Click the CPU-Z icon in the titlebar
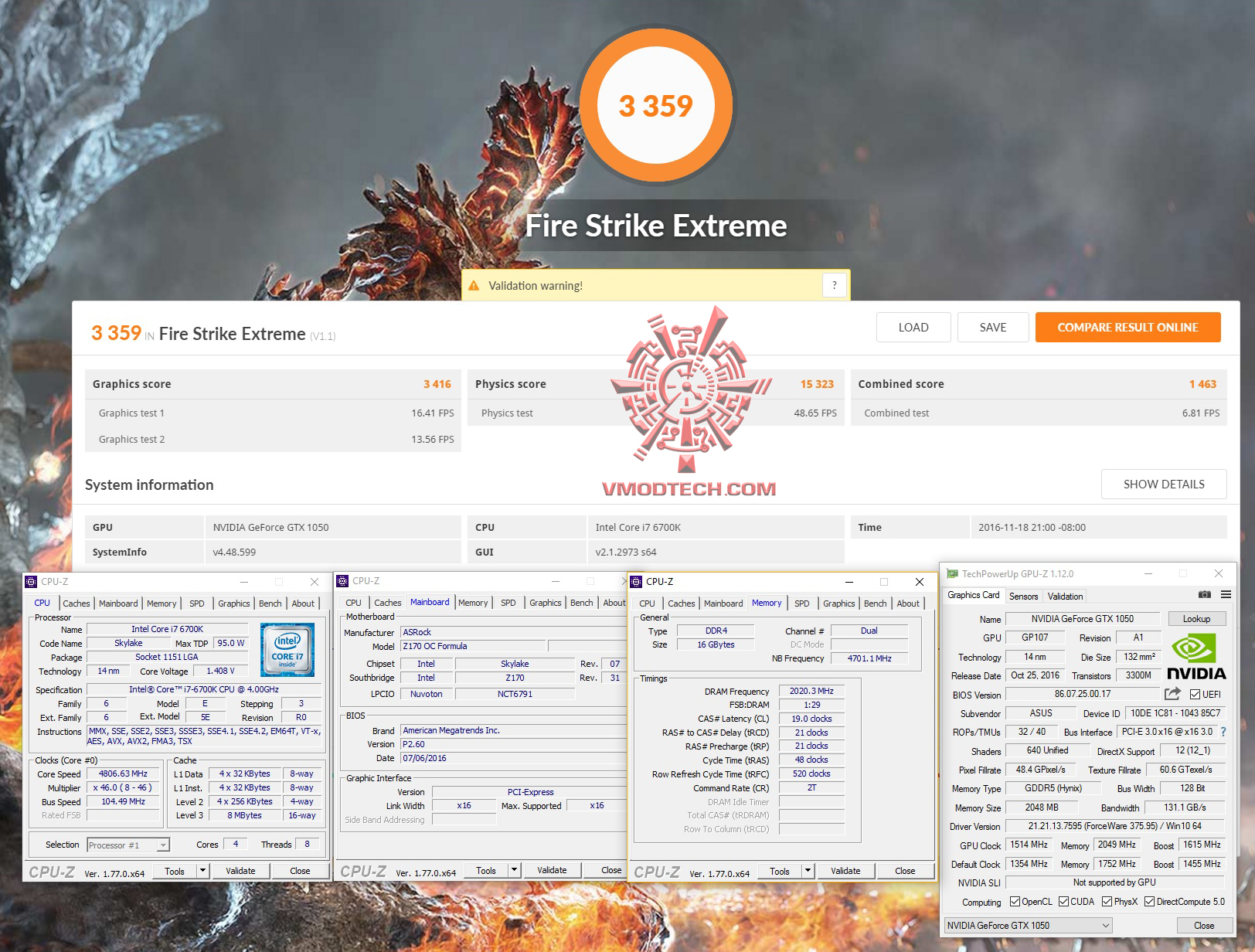This screenshot has height=952, width=1255. tap(31, 581)
